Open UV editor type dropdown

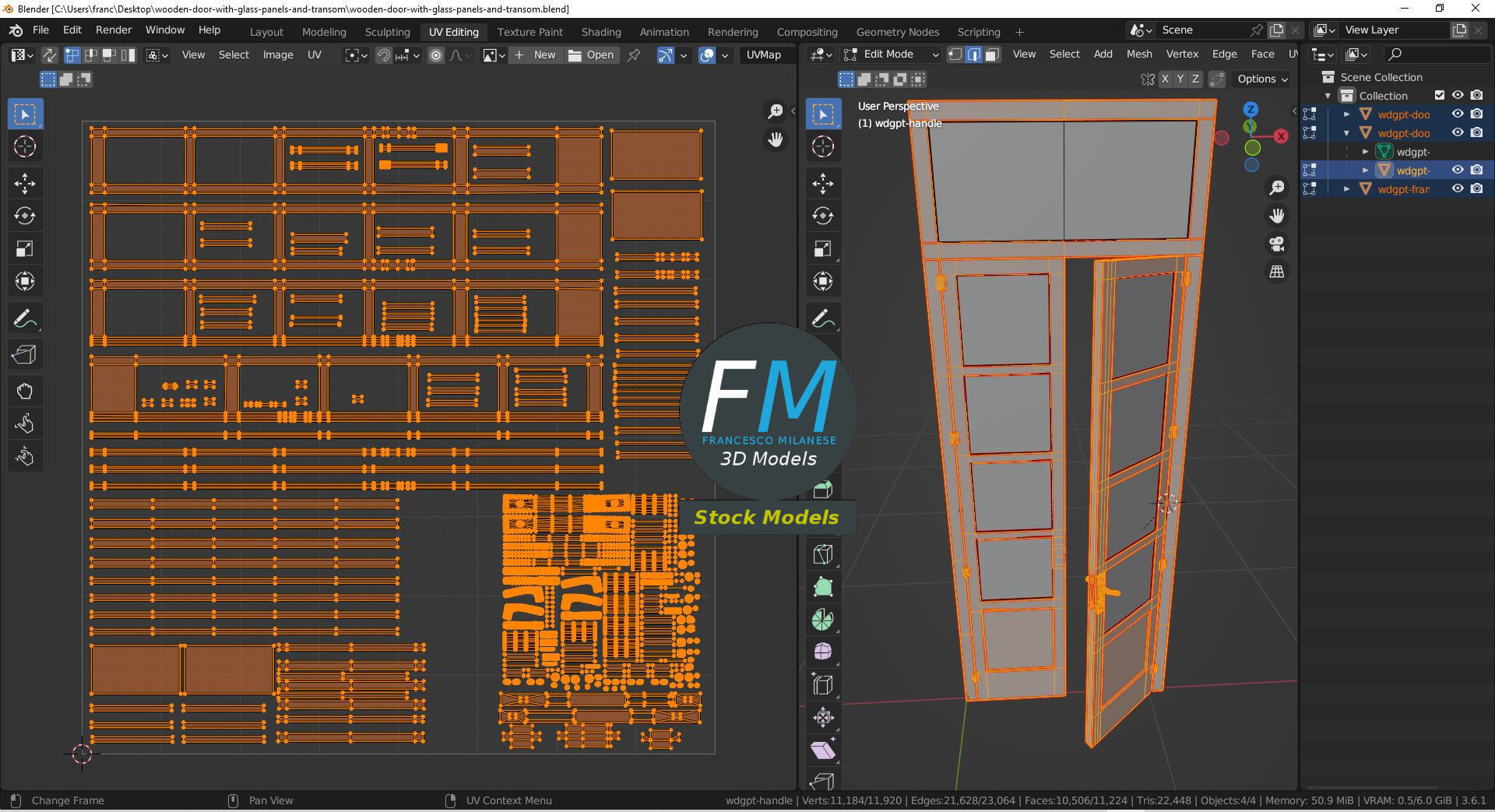click(x=21, y=54)
